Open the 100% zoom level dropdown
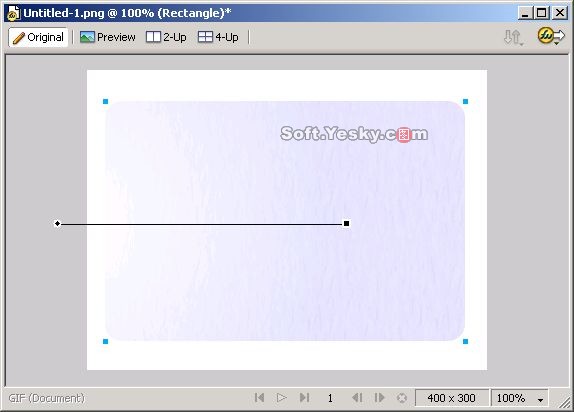Screen dimensions: 574x412 (x=519, y=398)
